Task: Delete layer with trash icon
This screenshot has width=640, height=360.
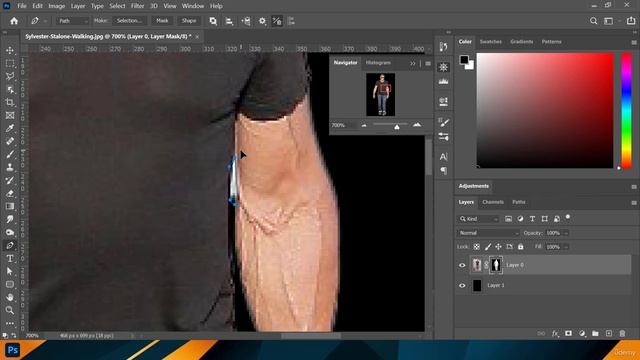Action: click(622, 334)
